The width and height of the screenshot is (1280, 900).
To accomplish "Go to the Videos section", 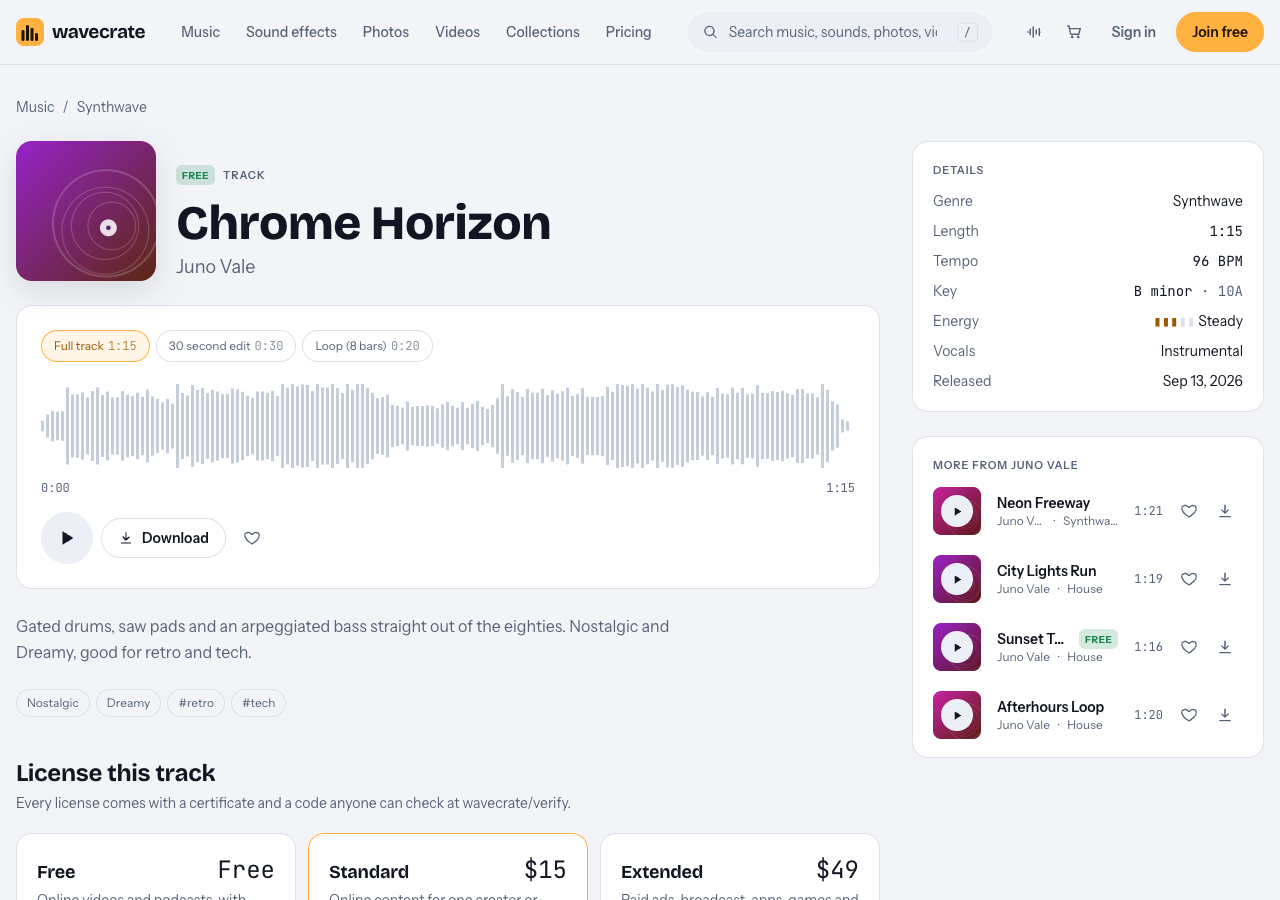I will [x=457, y=32].
